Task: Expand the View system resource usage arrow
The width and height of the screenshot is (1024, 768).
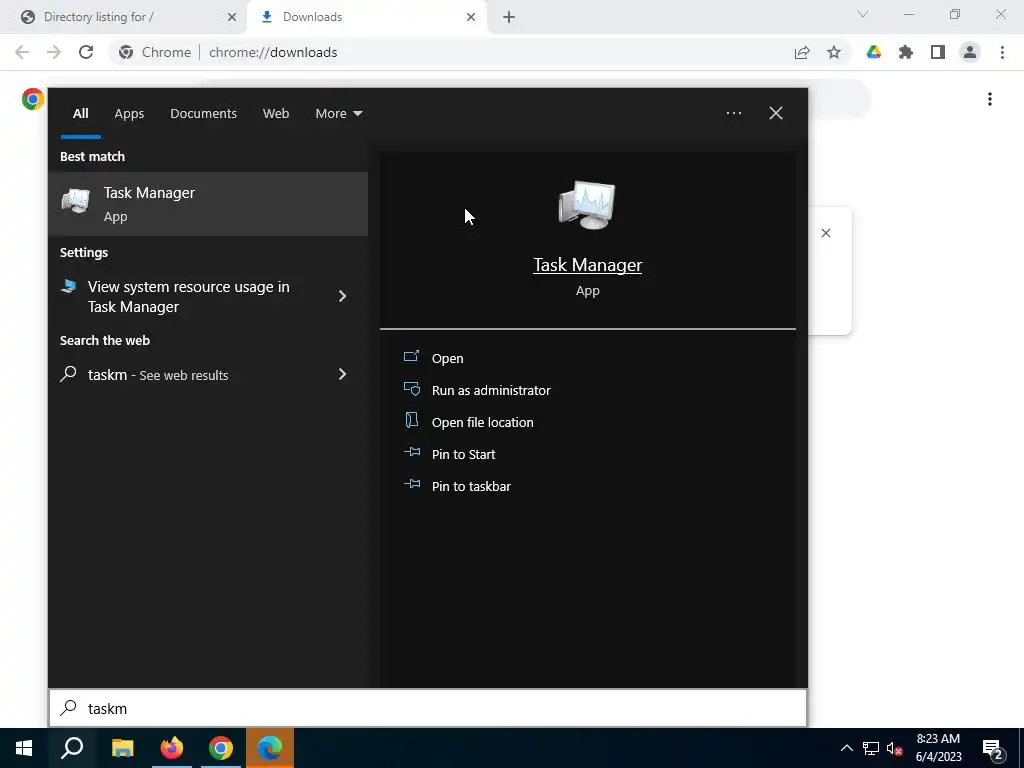Action: point(342,296)
